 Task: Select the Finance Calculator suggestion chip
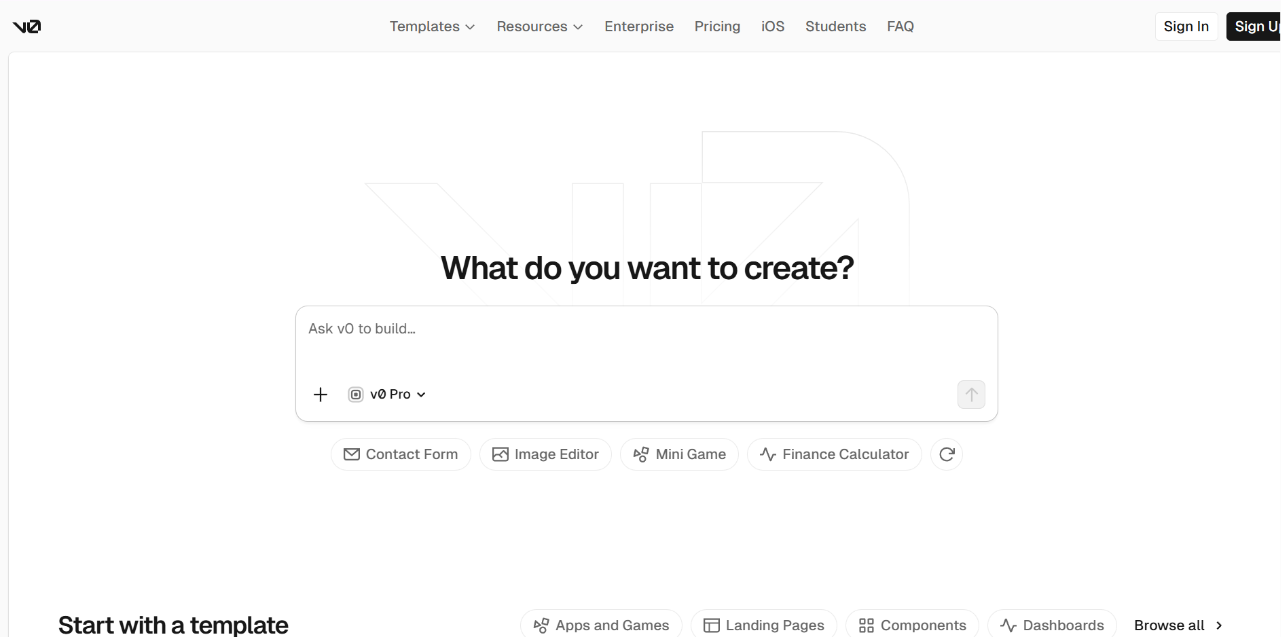point(834,455)
